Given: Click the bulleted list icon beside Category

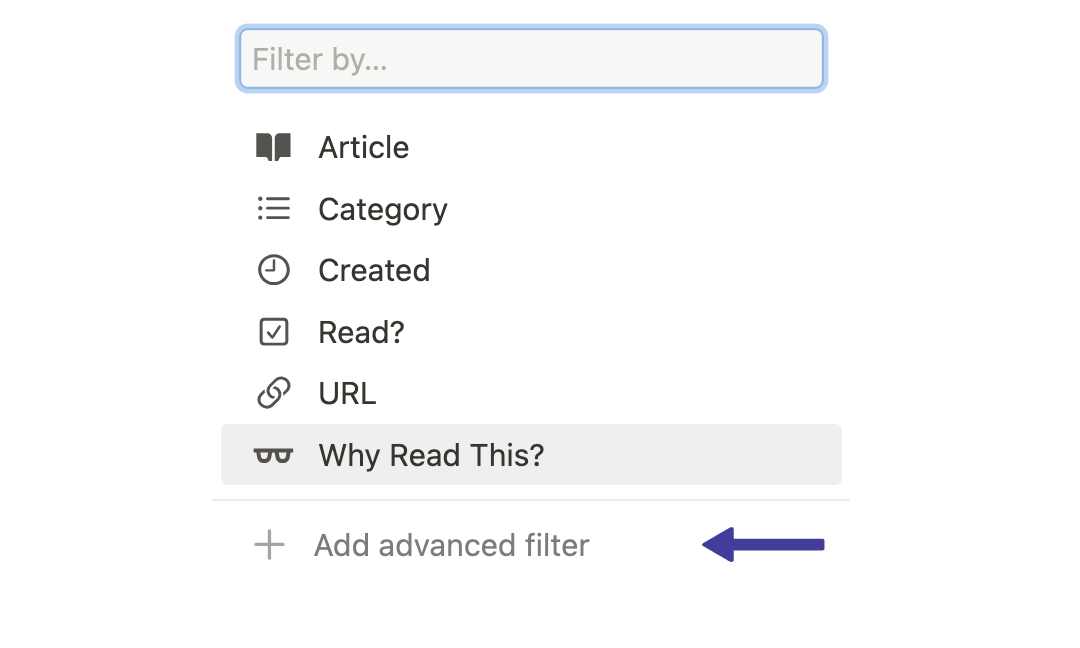Looking at the screenshot, I should click(272, 209).
